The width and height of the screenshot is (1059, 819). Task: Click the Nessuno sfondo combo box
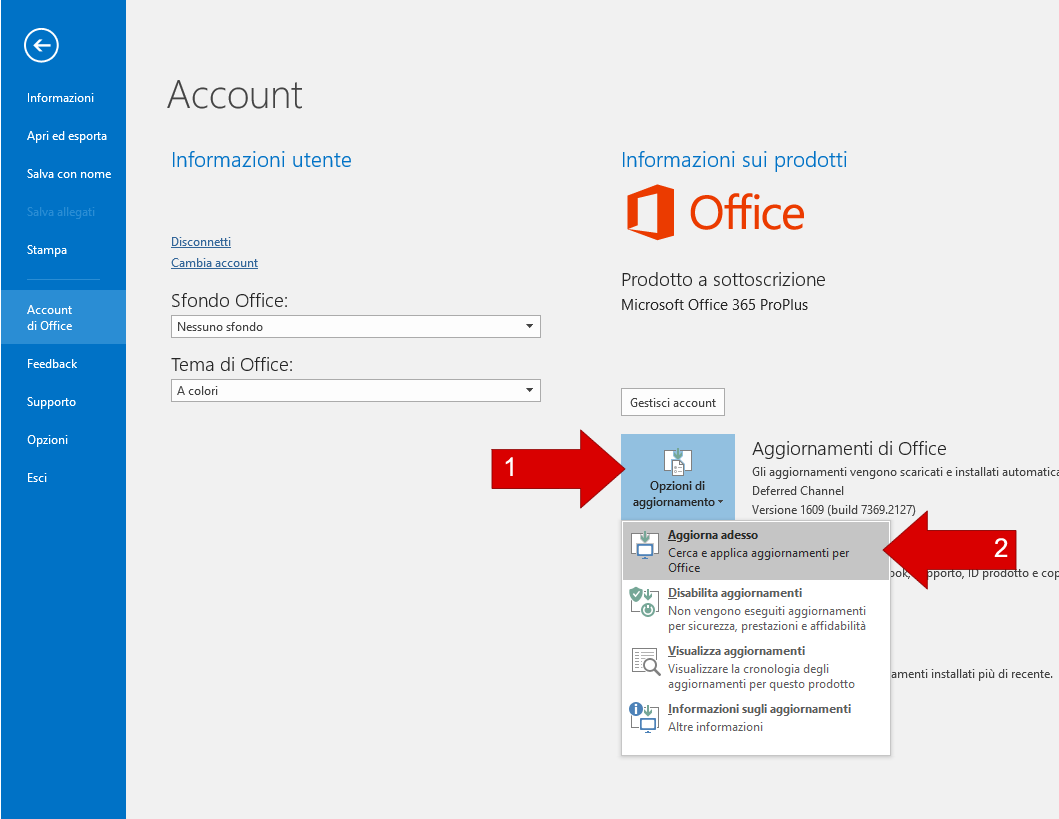(x=355, y=327)
